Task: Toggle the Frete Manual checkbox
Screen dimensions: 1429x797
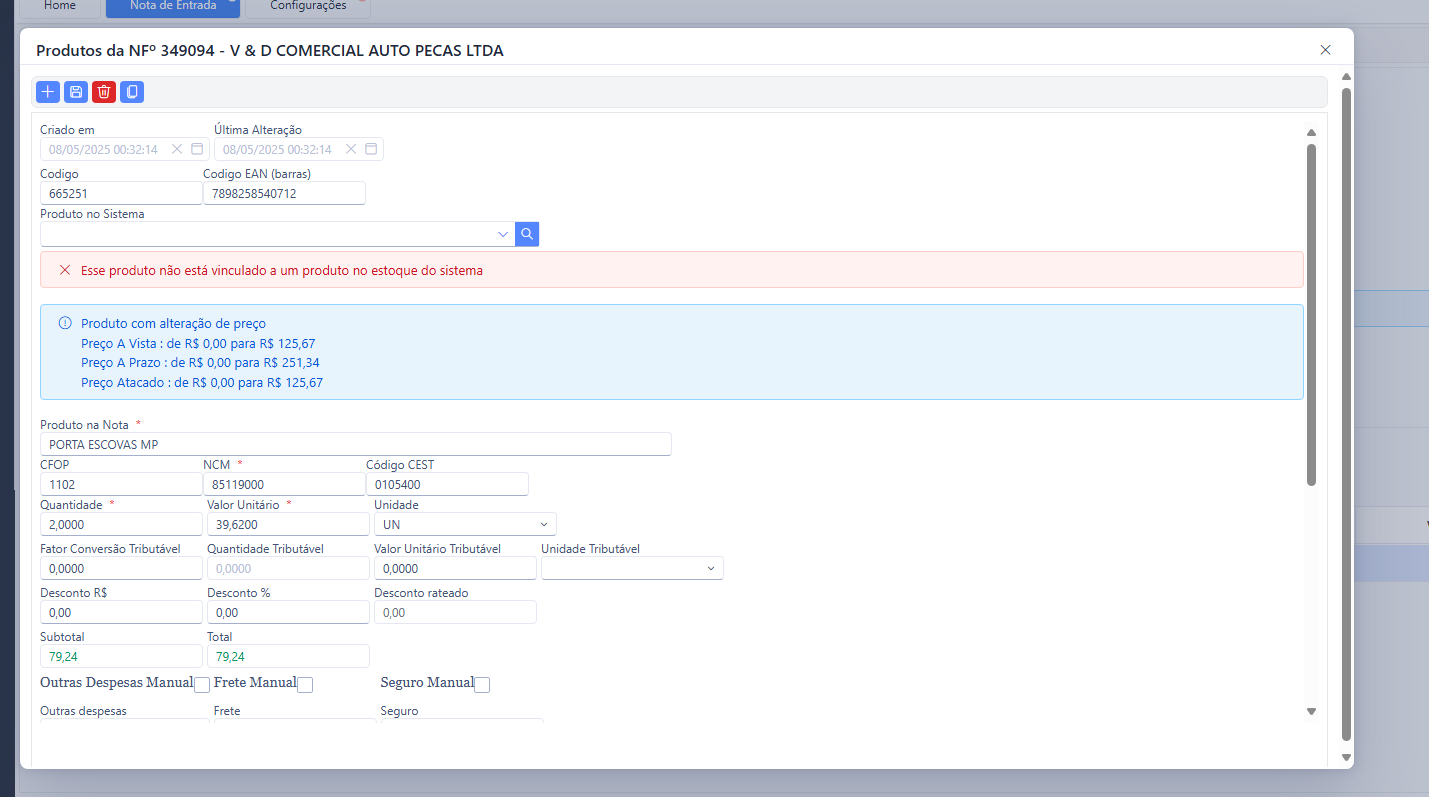Action: [305, 685]
